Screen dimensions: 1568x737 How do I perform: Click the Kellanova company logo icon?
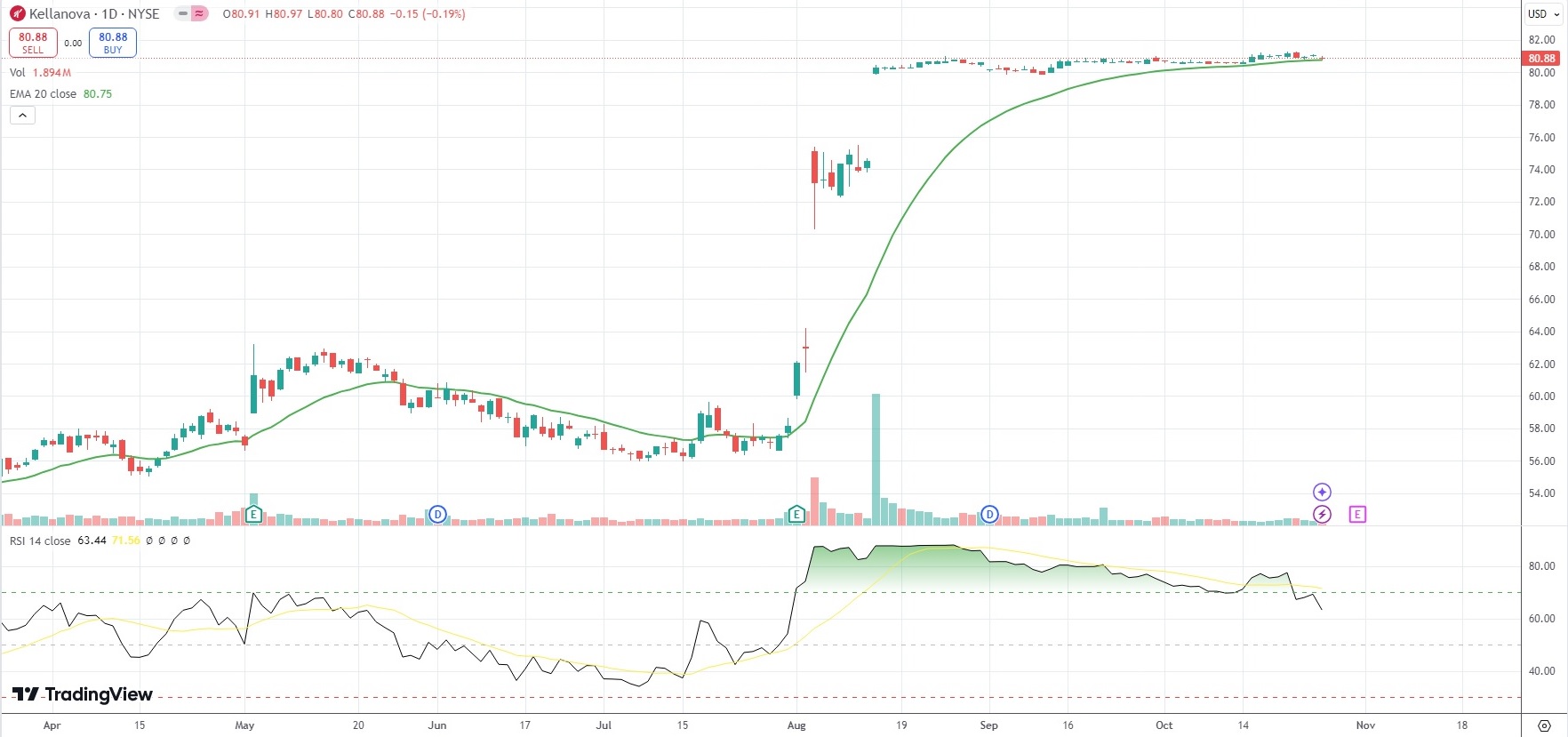pos(17,13)
